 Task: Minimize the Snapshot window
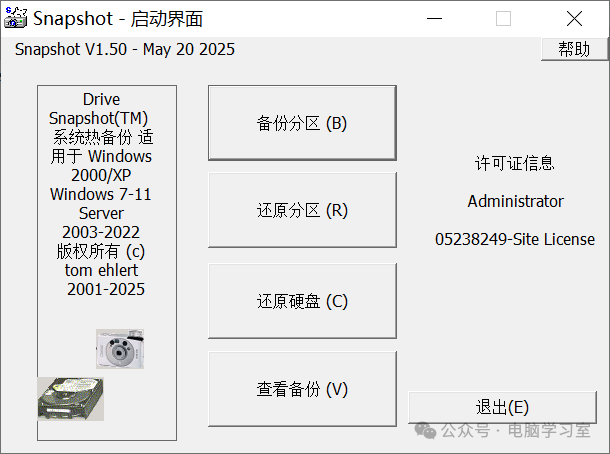[x=434, y=18]
